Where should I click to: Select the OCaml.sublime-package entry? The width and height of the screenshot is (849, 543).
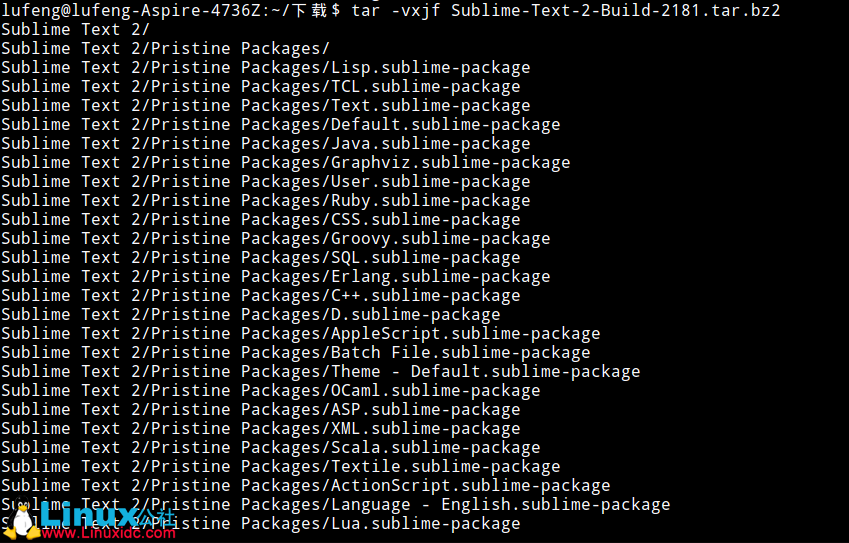coord(435,390)
